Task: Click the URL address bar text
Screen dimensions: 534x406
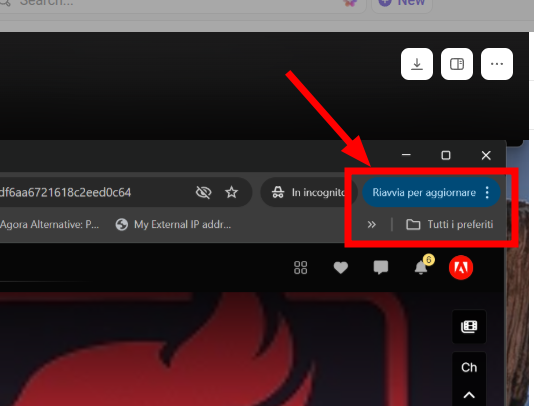Action: [x=65, y=192]
